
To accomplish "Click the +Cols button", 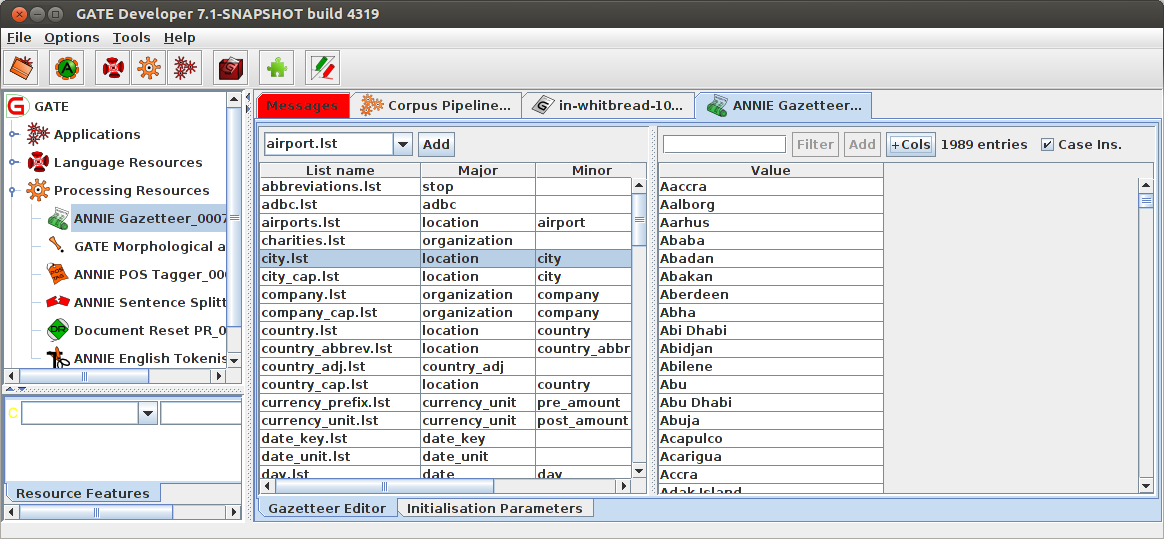I will (x=910, y=144).
